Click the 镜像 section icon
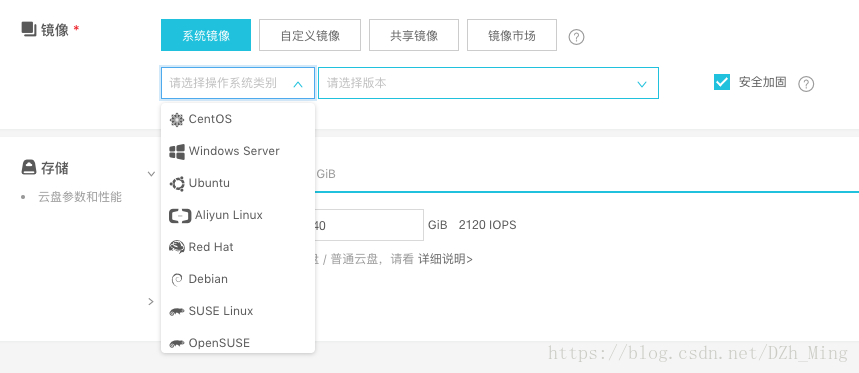 point(28,28)
